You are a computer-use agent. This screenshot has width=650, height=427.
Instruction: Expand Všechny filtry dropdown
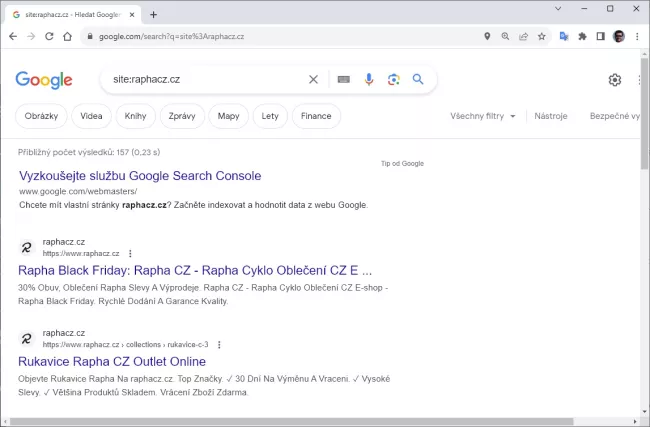[x=483, y=116]
